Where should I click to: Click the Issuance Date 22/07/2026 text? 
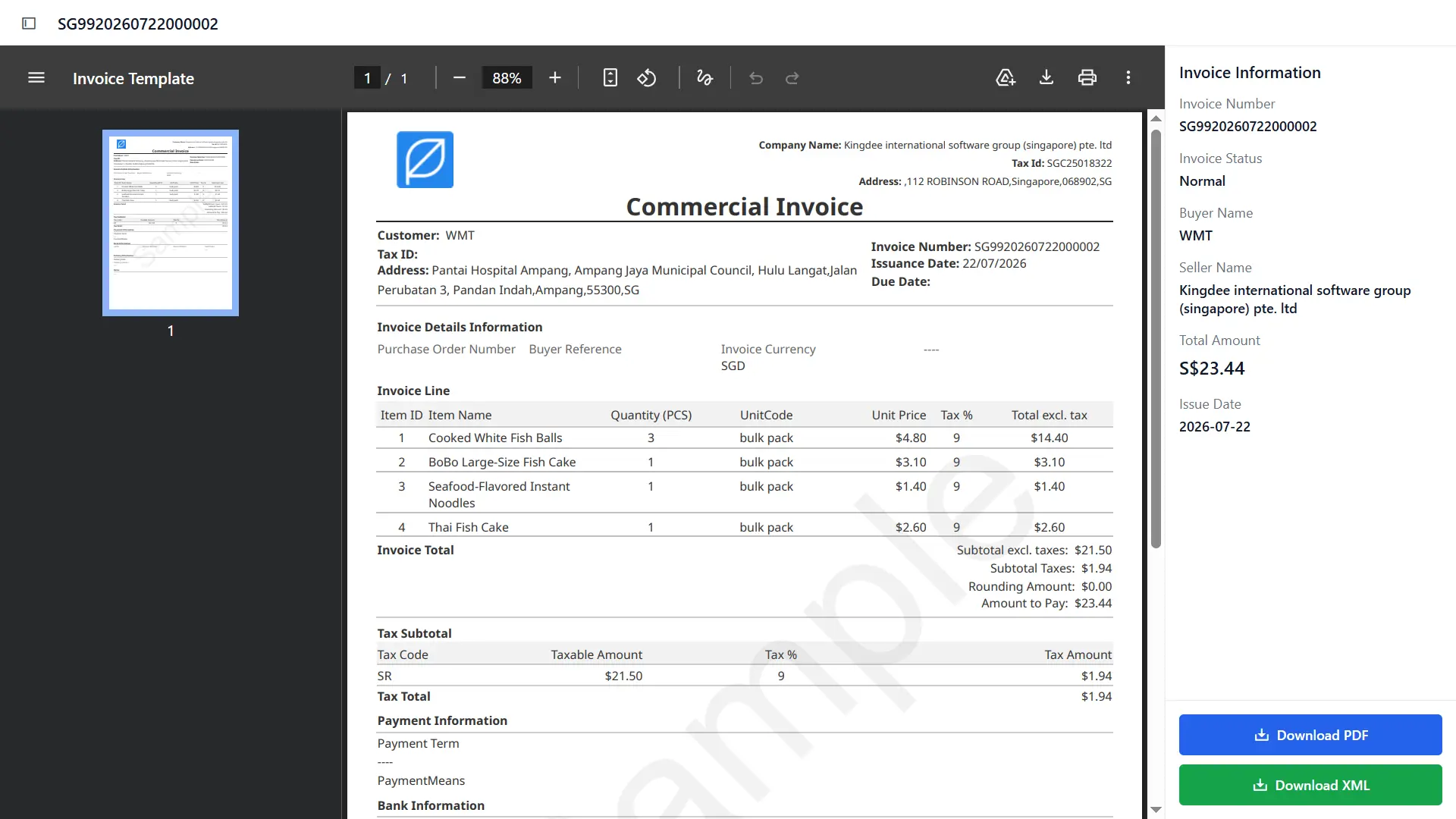(949, 263)
